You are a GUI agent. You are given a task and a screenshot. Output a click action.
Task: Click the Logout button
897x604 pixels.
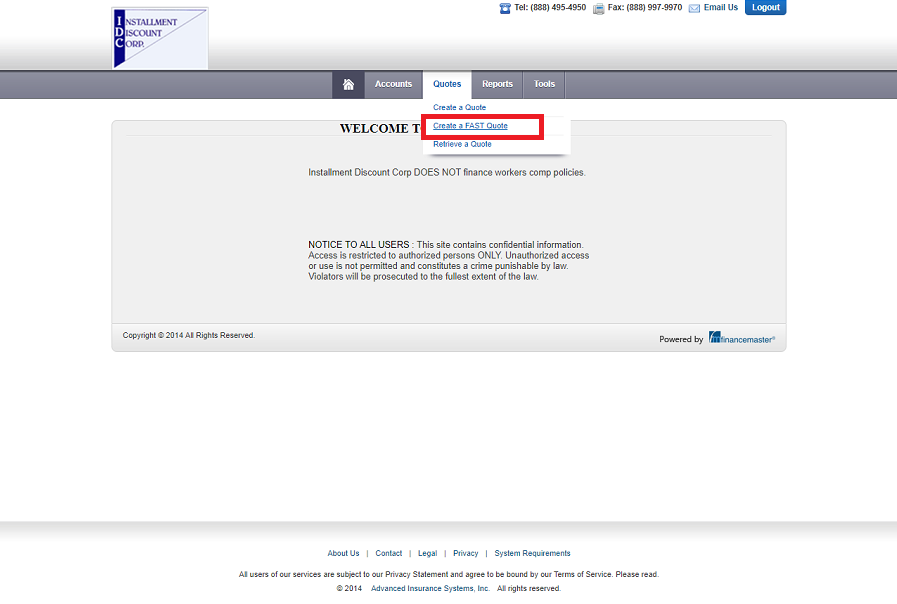click(x=765, y=7)
